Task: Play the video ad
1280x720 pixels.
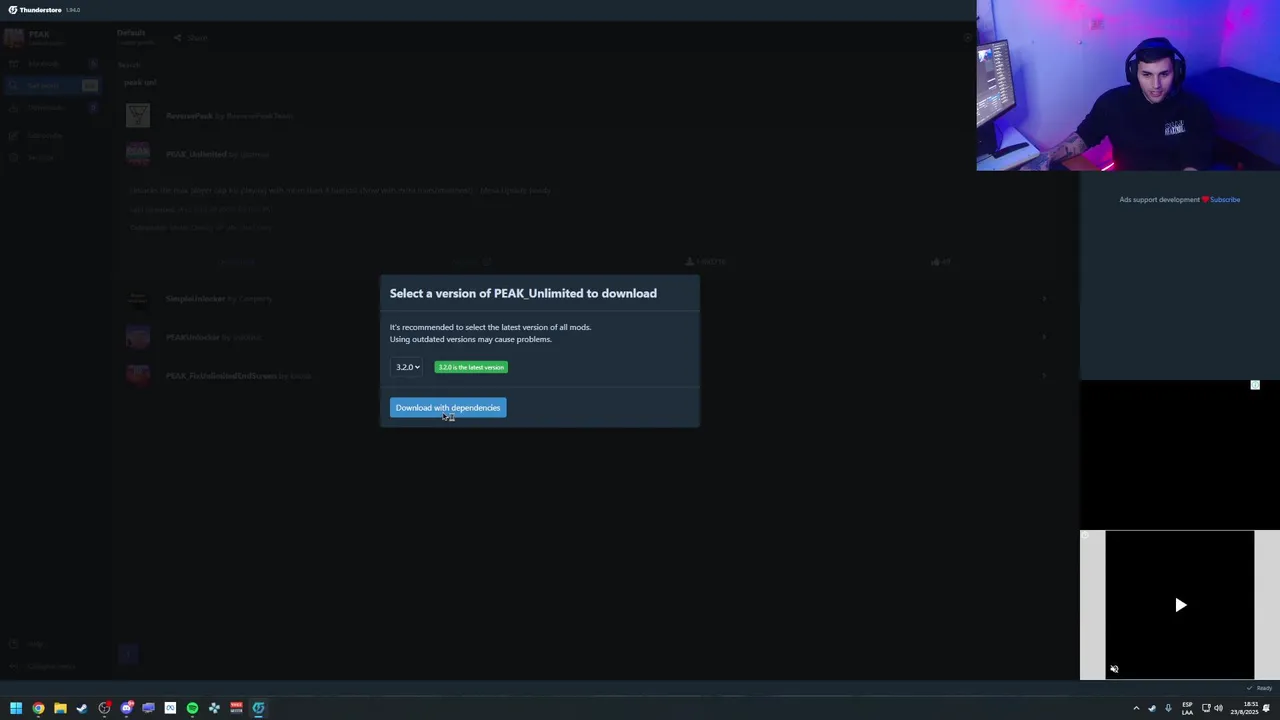Action: click(x=1180, y=605)
